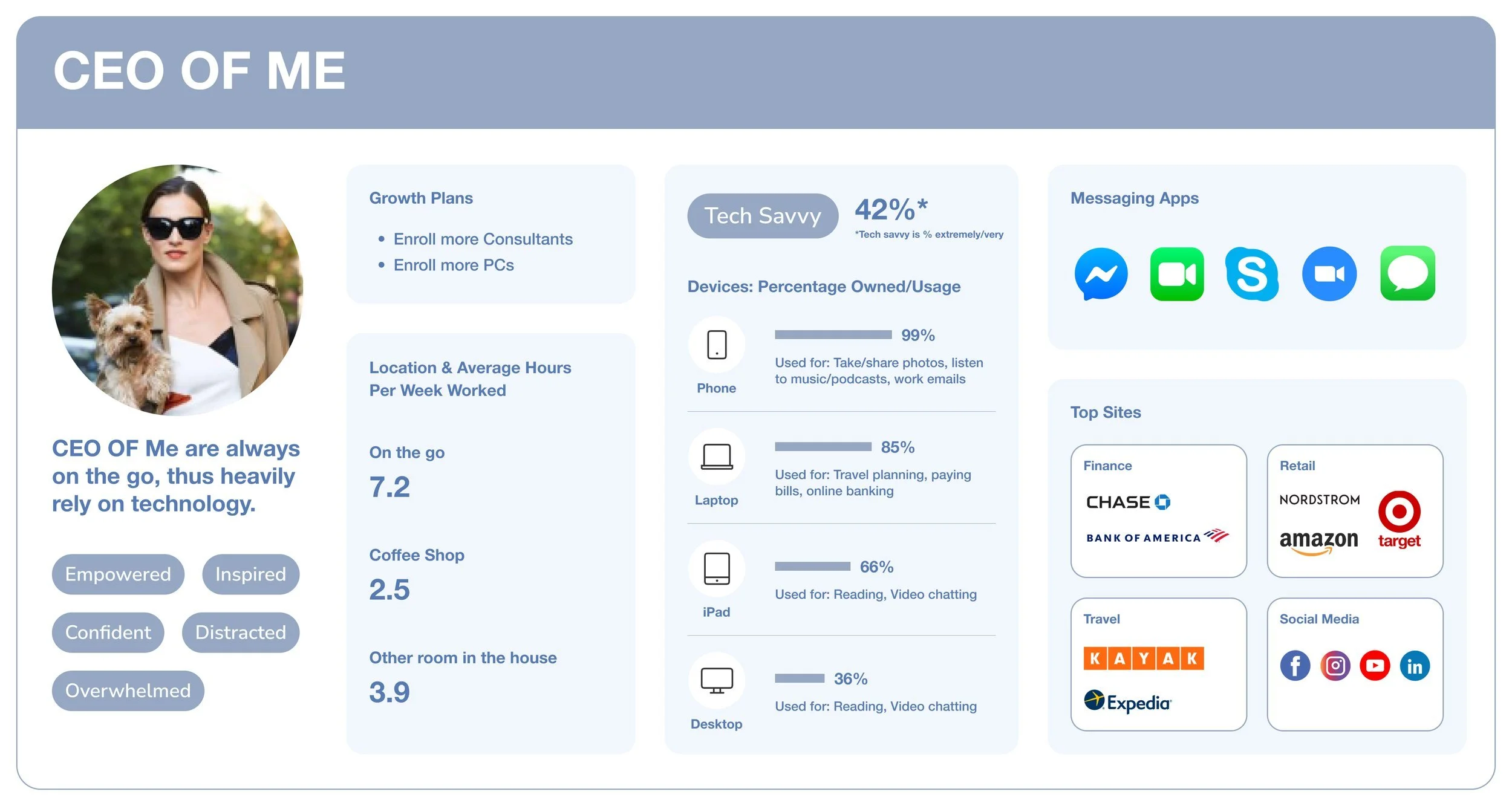Viewport: 1512px width, 806px height.
Task: Click the 'Other room in the house' value 3.9
Action: coord(389,692)
